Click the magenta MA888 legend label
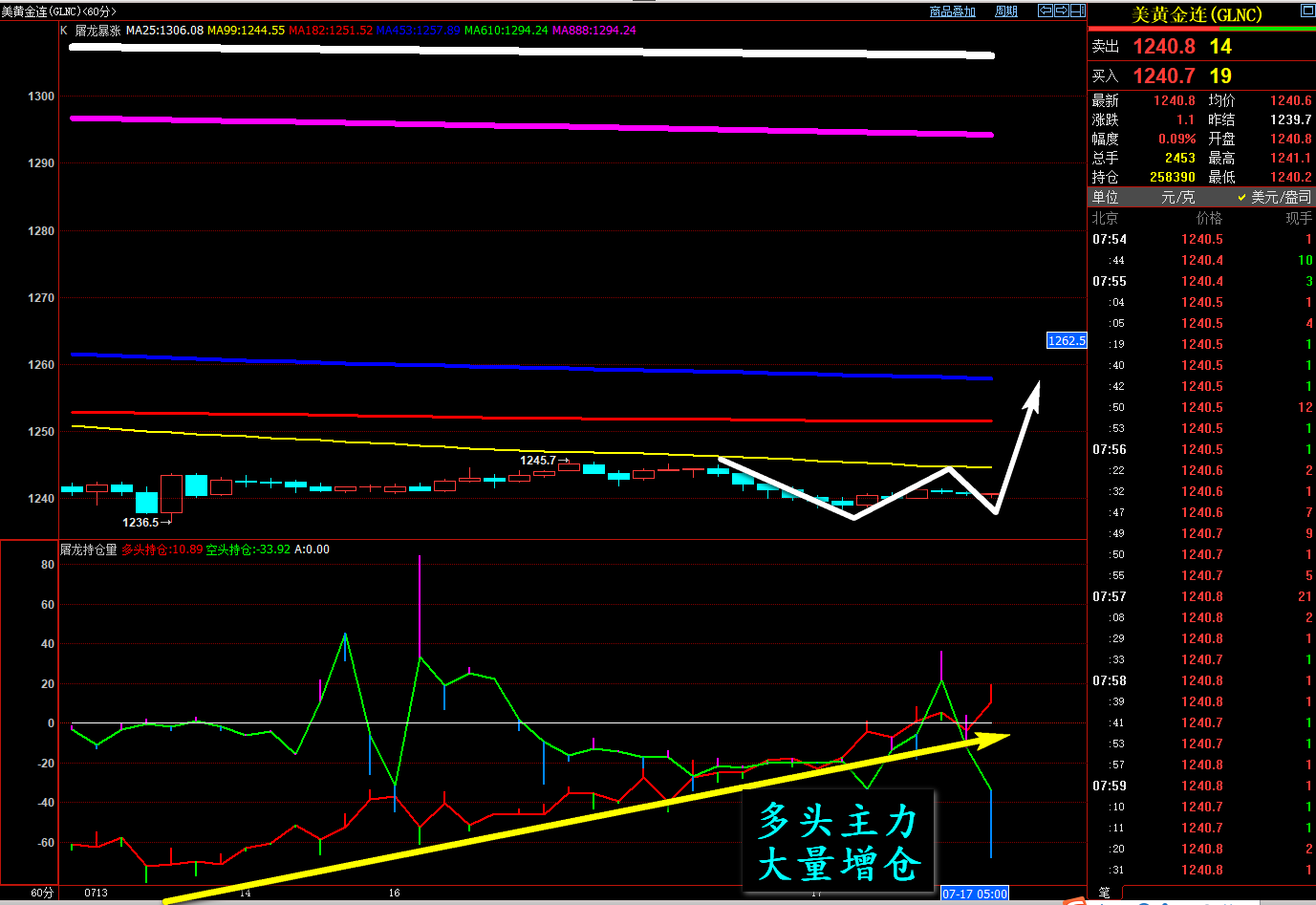 coord(593,31)
